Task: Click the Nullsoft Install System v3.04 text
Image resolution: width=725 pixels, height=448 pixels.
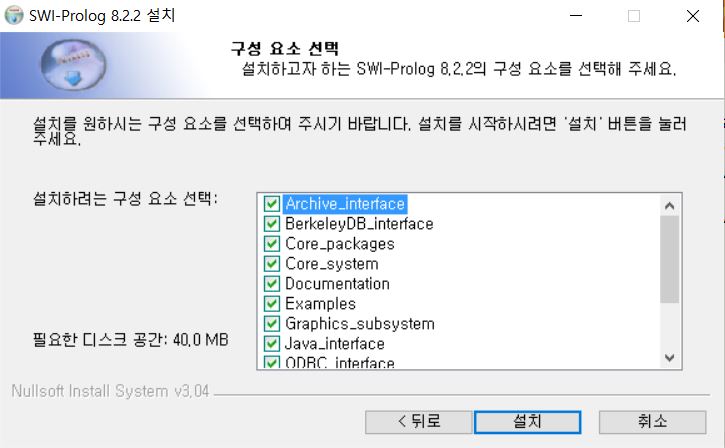Action: [x=111, y=391]
